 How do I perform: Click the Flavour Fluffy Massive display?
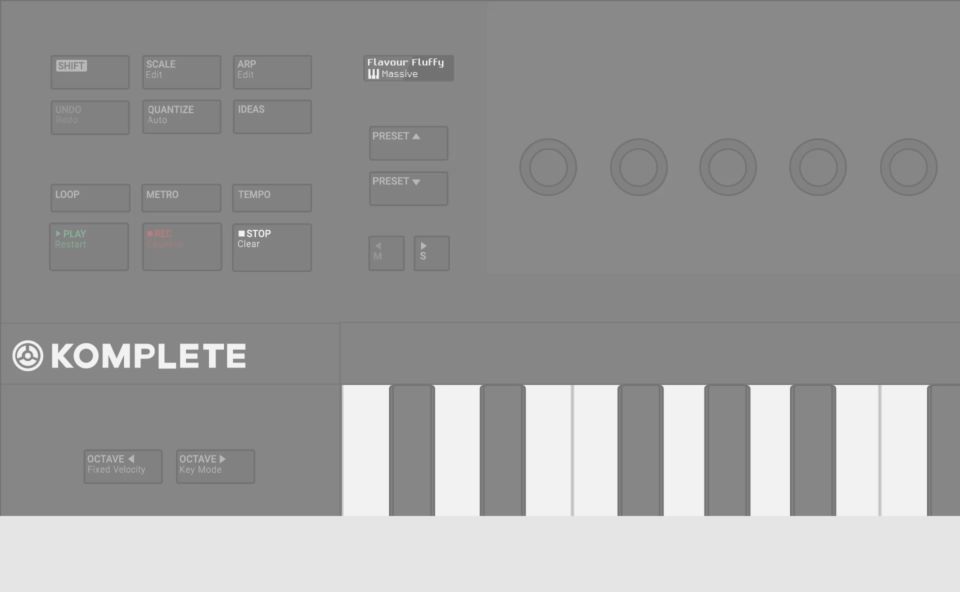[x=408, y=69]
